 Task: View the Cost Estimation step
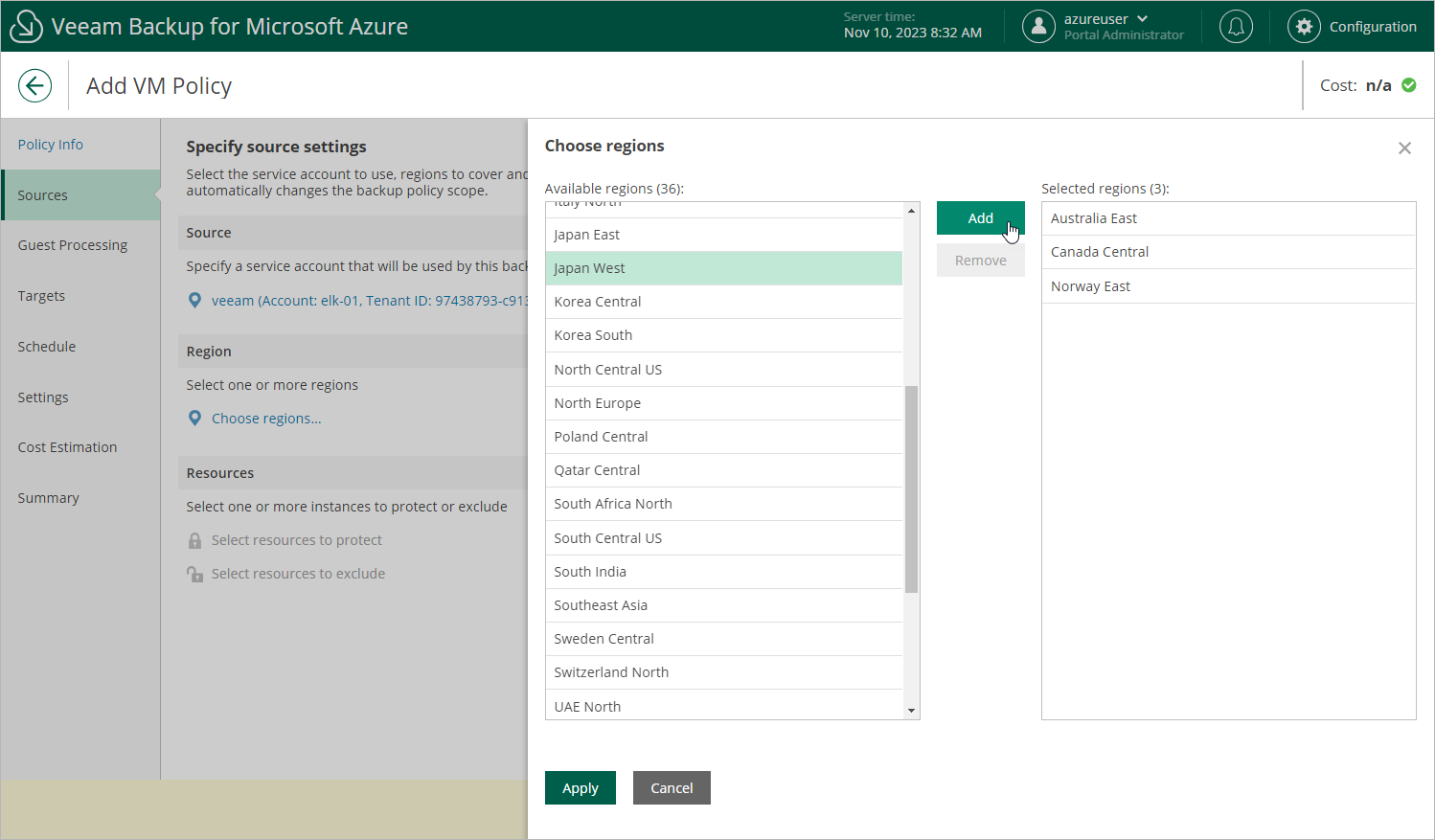coord(67,447)
